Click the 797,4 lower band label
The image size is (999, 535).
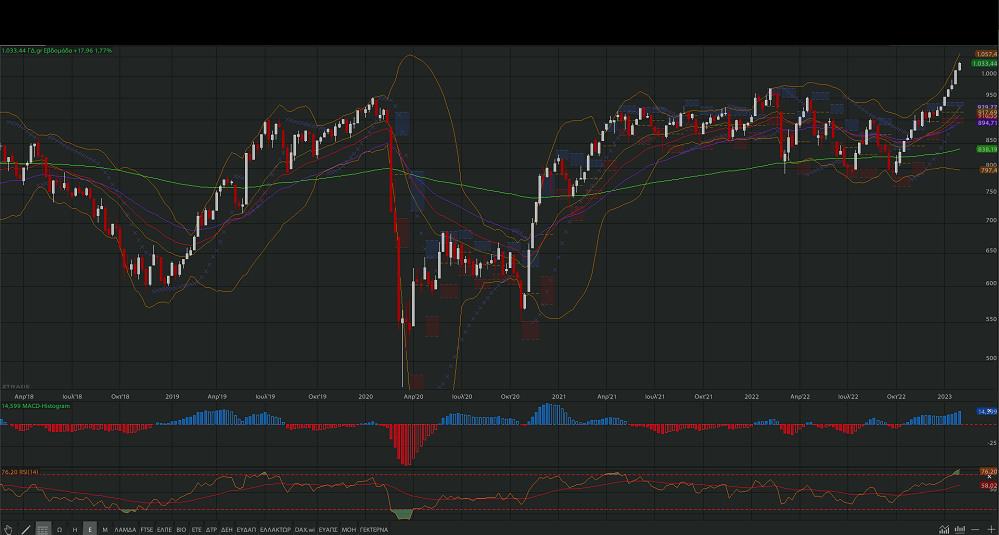pyautogui.click(x=987, y=170)
